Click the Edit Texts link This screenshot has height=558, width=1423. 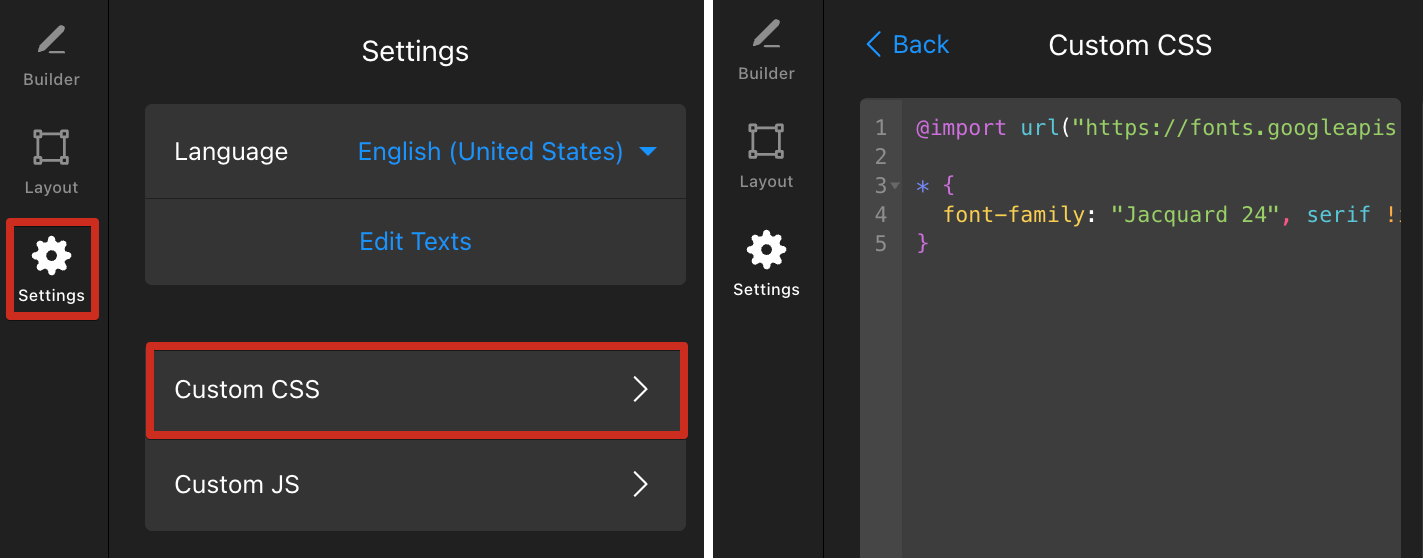click(x=416, y=241)
